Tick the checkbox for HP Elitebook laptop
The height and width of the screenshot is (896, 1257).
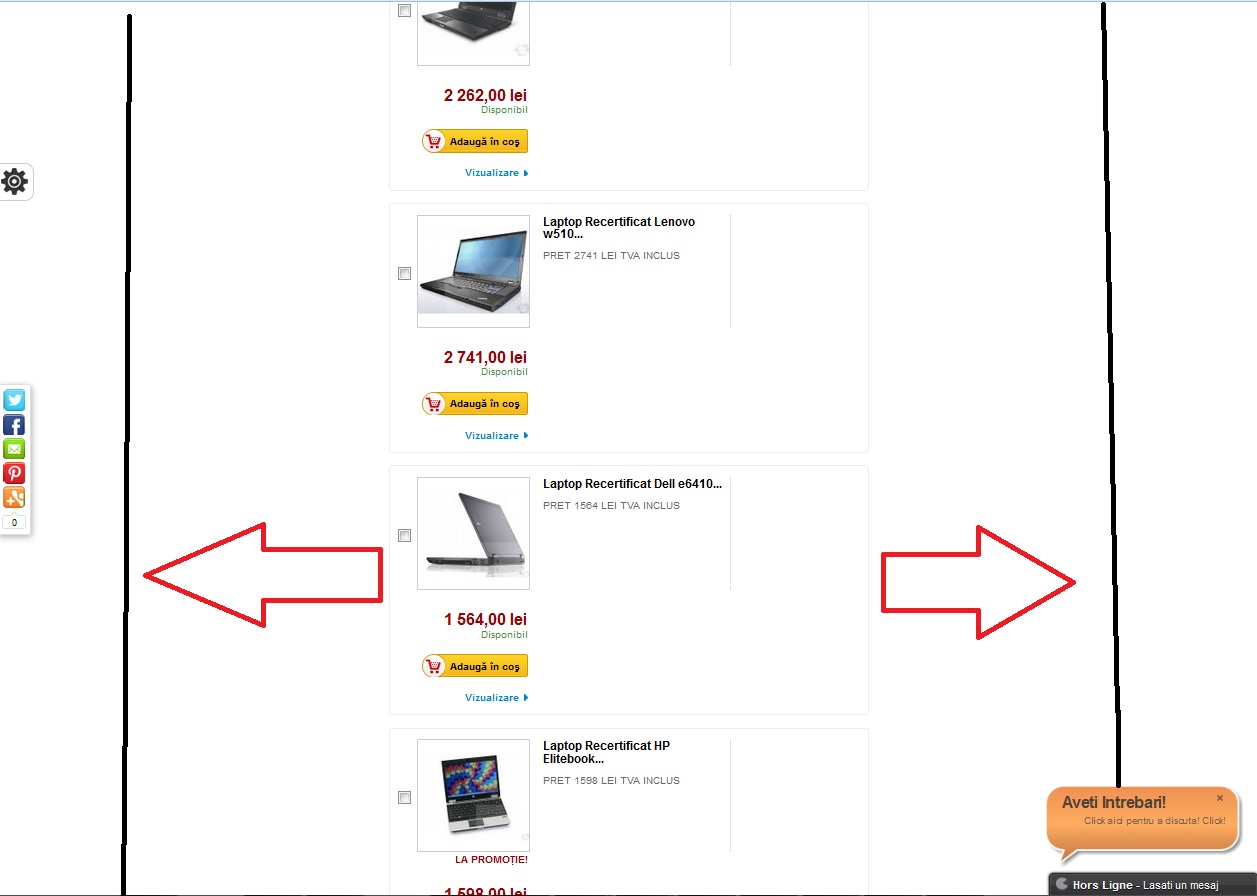[x=404, y=798]
